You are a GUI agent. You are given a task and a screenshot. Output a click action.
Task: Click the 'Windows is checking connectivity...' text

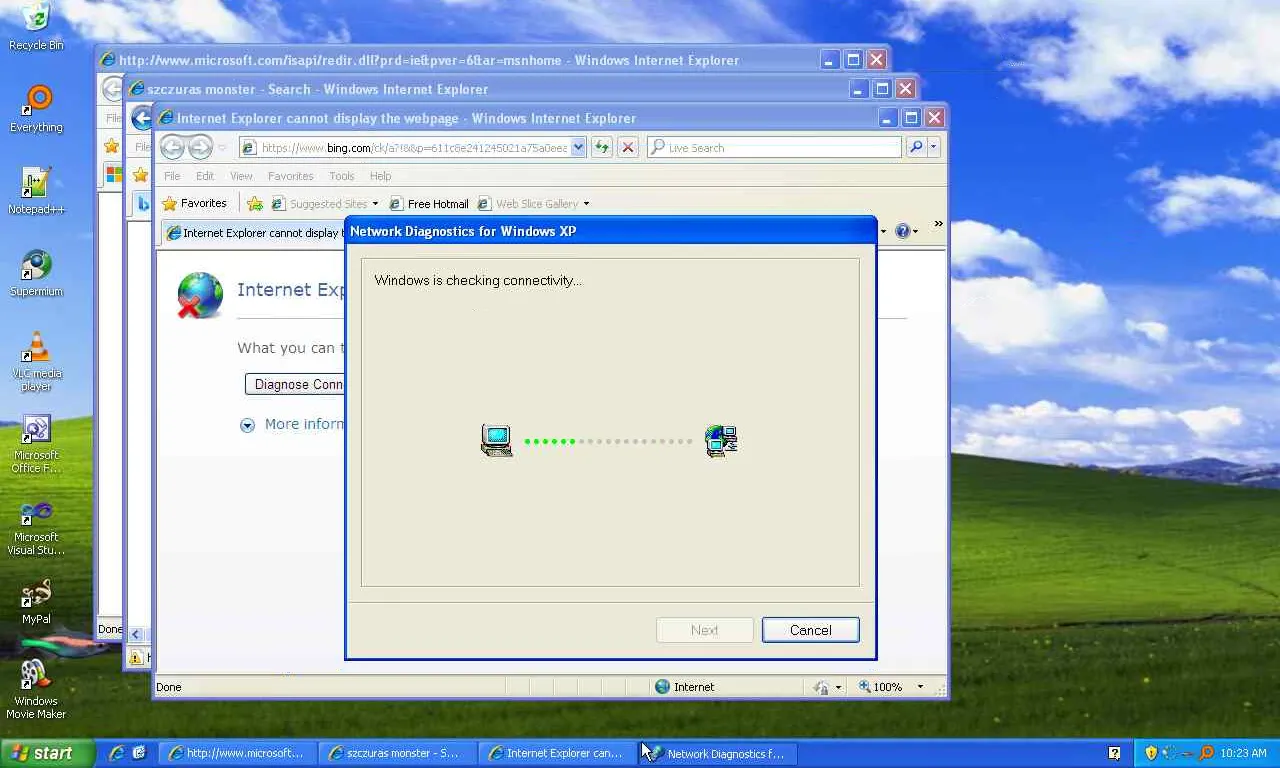[478, 281]
